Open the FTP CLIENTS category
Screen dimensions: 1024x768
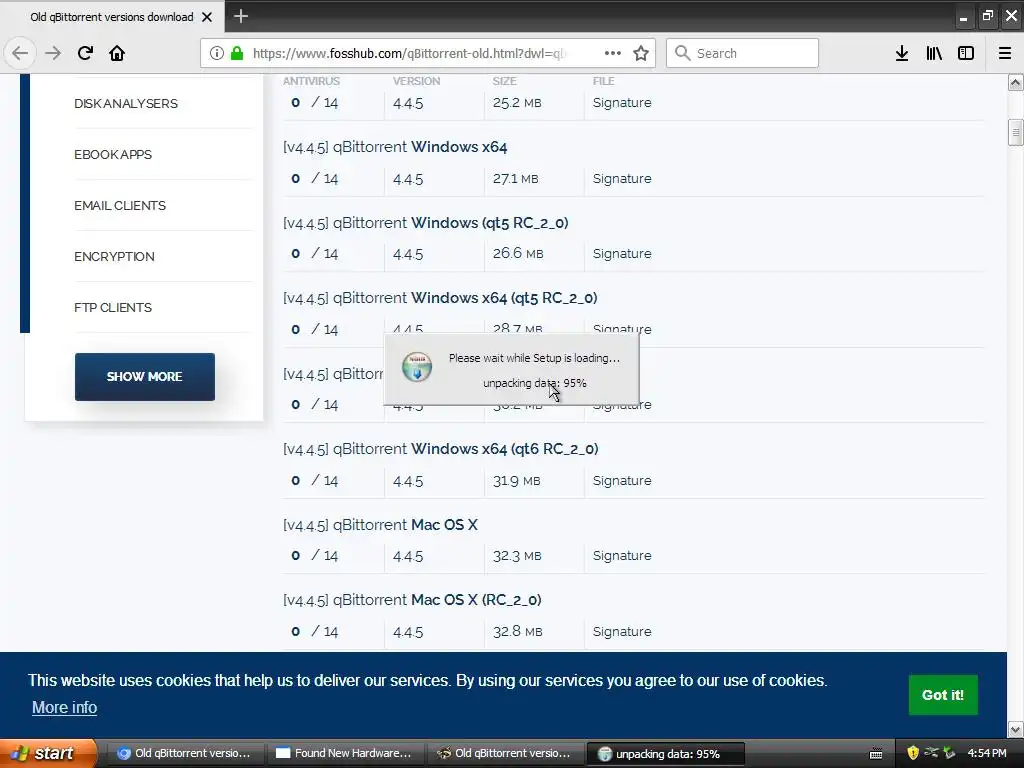pyautogui.click(x=112, y=307)
